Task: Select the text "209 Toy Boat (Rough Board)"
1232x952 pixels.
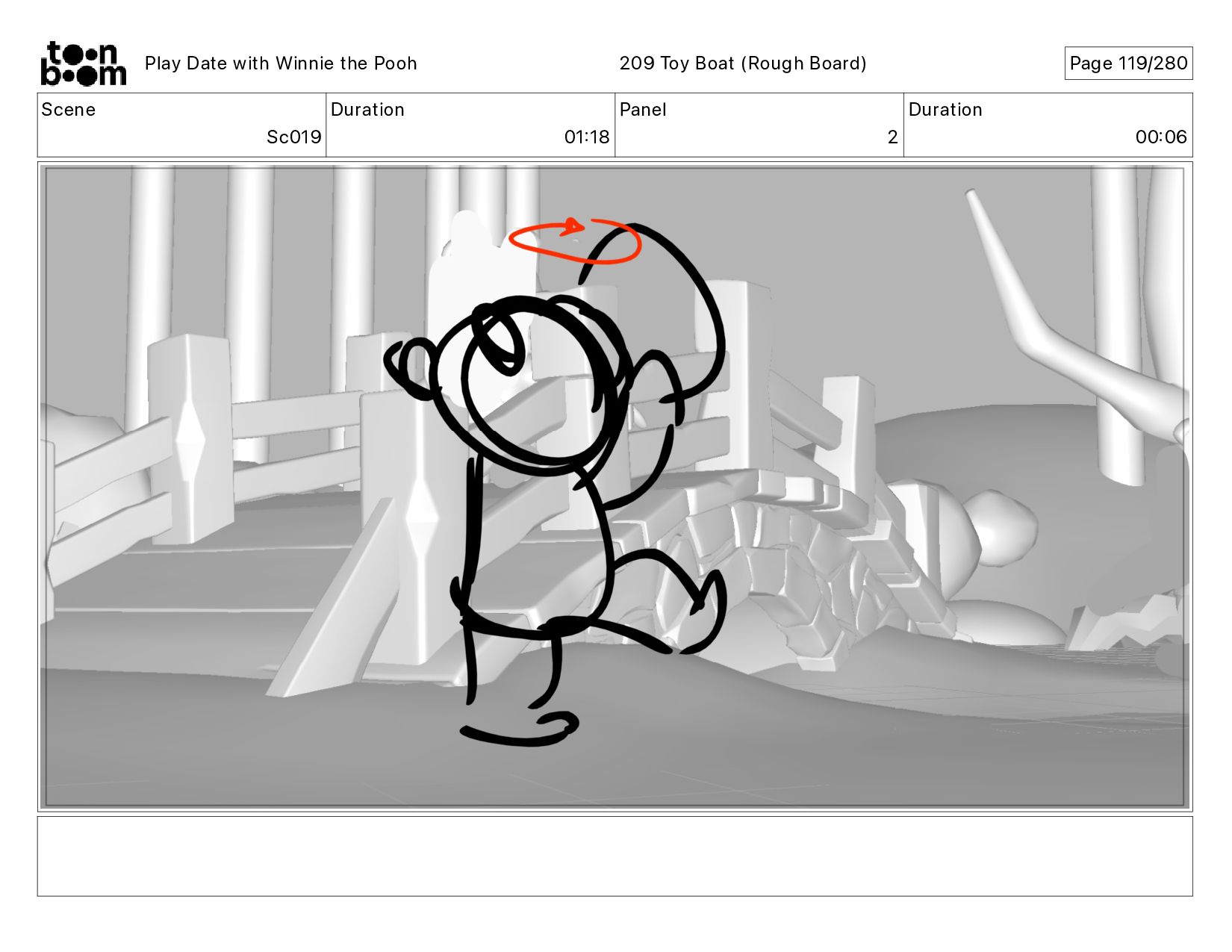Action: pyautogui.click(x=743, y=63)
